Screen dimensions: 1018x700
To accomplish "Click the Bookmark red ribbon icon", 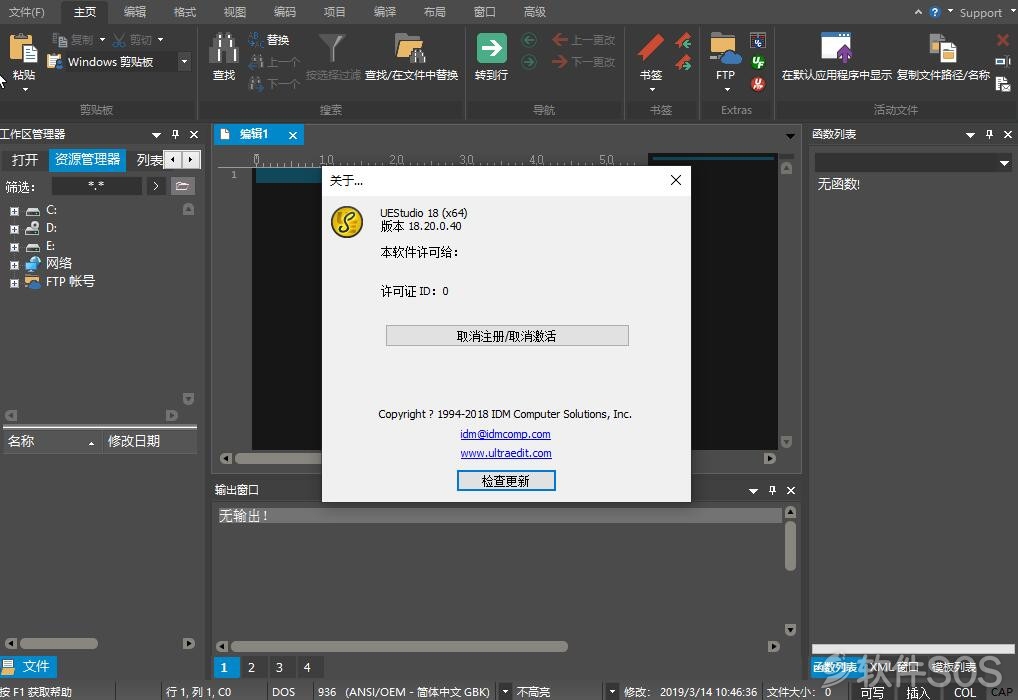I will pyautogui.click(x=651, y=48).
